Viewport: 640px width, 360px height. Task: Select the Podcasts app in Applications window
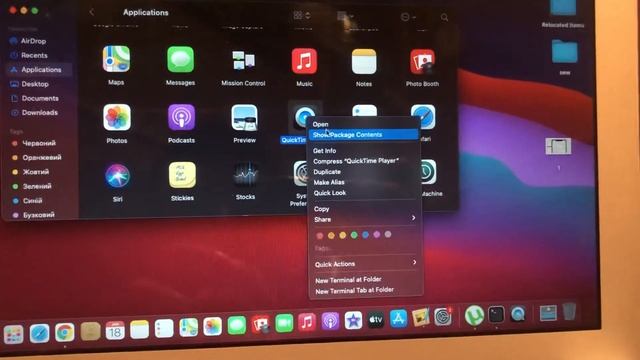tap(181, 118)
